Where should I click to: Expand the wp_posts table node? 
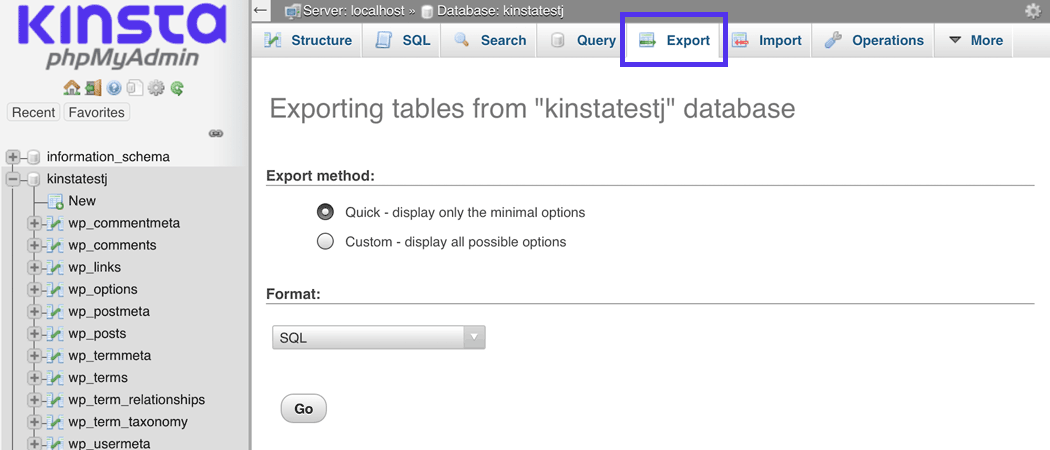34,334
